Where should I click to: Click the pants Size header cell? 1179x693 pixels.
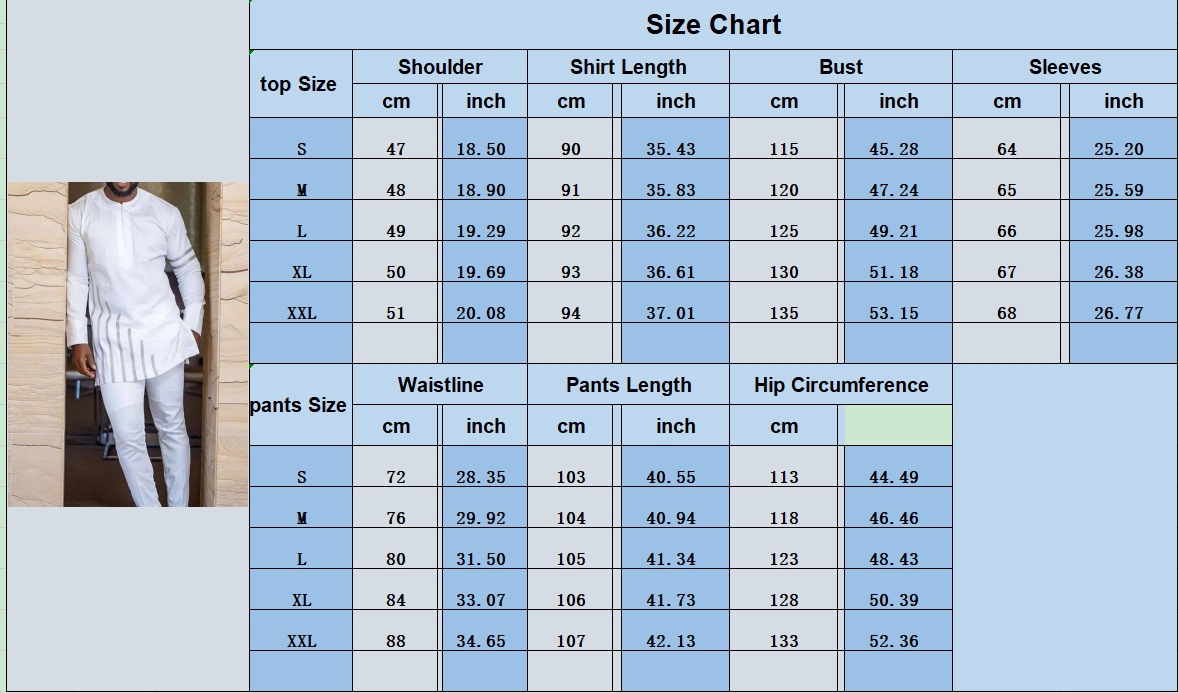coord(301,405)
